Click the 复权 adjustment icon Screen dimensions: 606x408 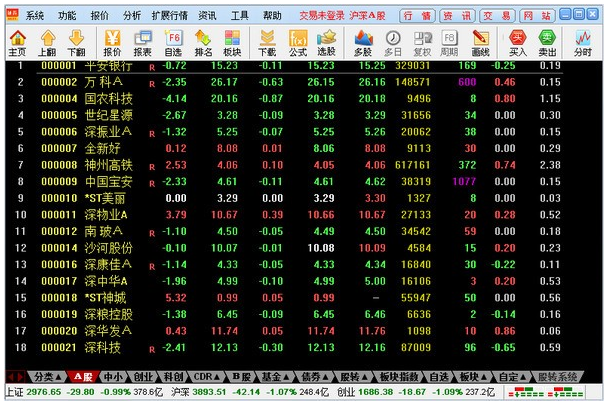click(x=422, y=43)
